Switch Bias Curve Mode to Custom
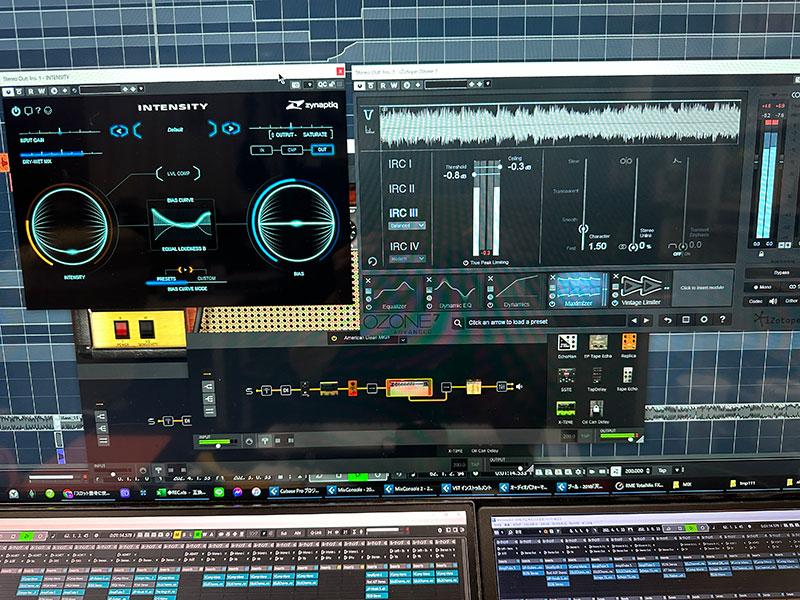 [x=207, y=278]
